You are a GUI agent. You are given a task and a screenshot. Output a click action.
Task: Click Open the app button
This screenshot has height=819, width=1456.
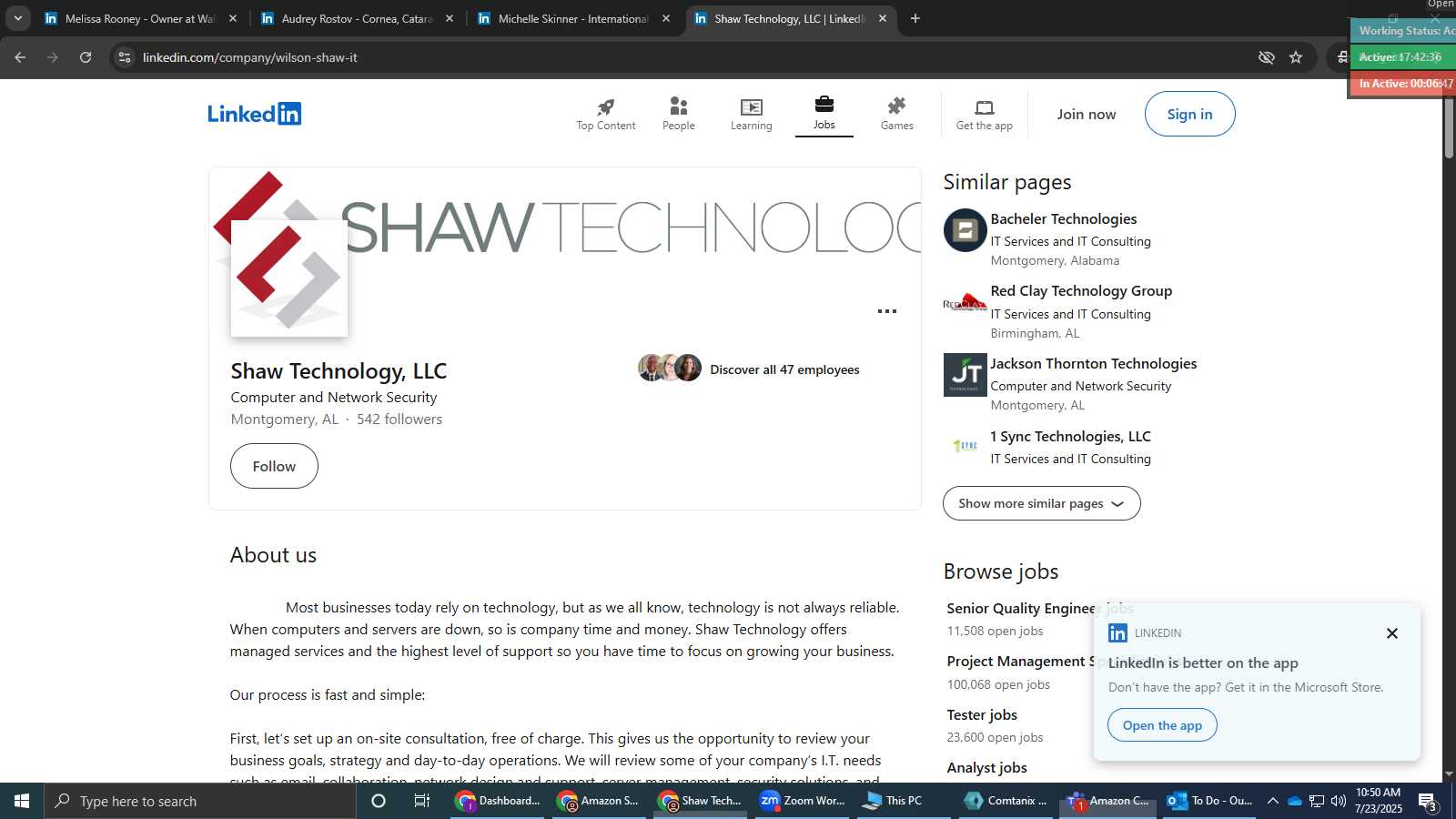(x=1162, y=725)
